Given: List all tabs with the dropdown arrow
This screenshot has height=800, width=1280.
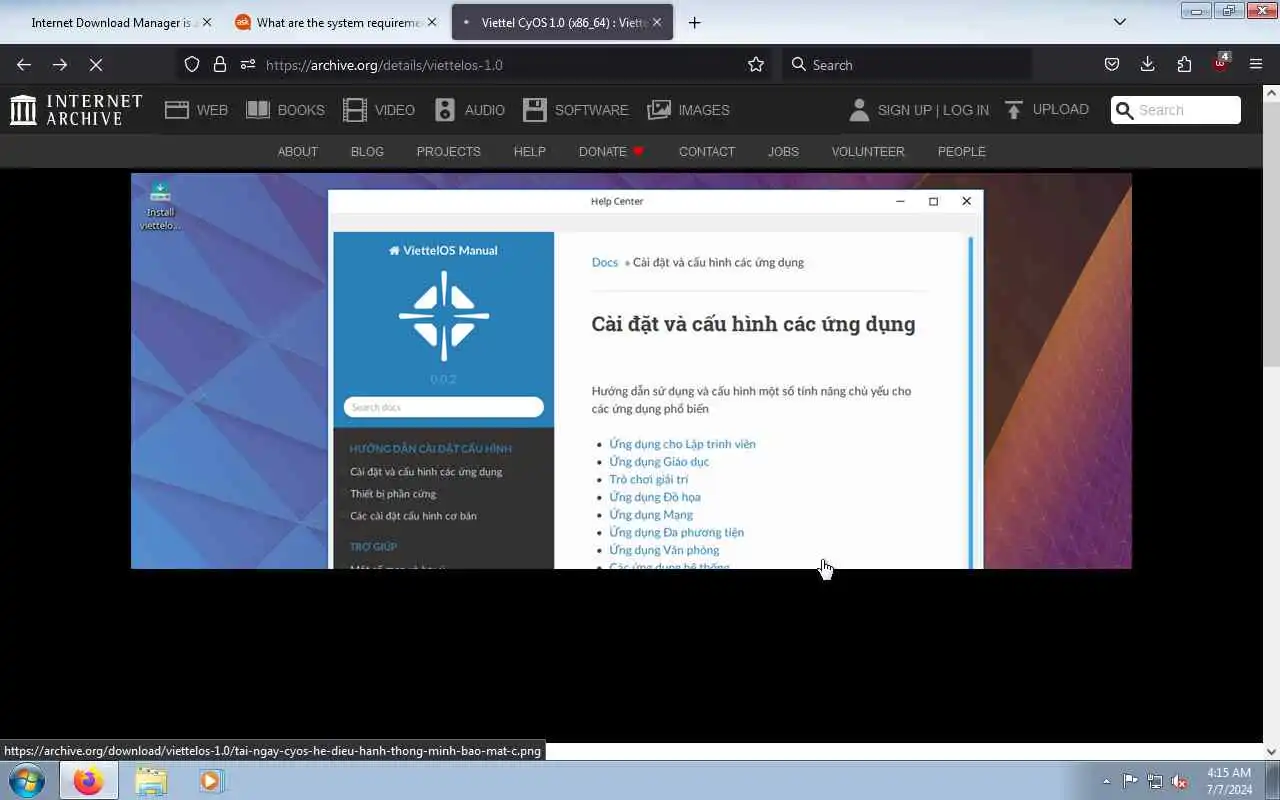Looking at the screenshot, I should coord(1120,22).
